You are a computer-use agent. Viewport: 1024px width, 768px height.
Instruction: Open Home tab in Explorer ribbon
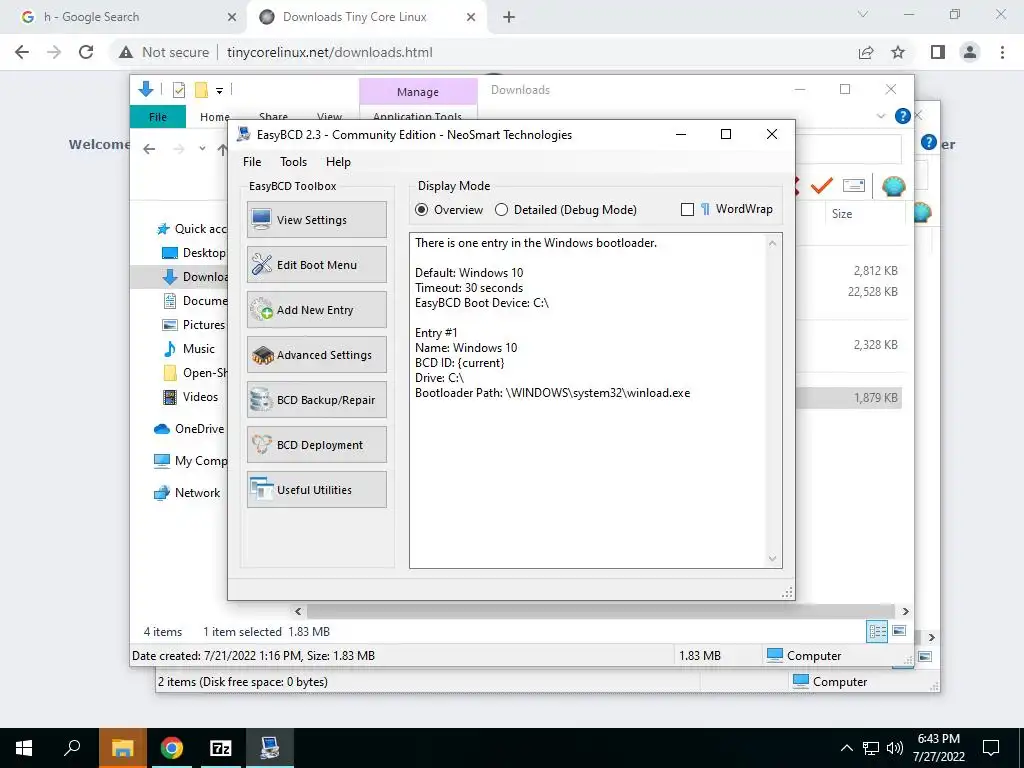pyautogui.click(x=214, y=117)
